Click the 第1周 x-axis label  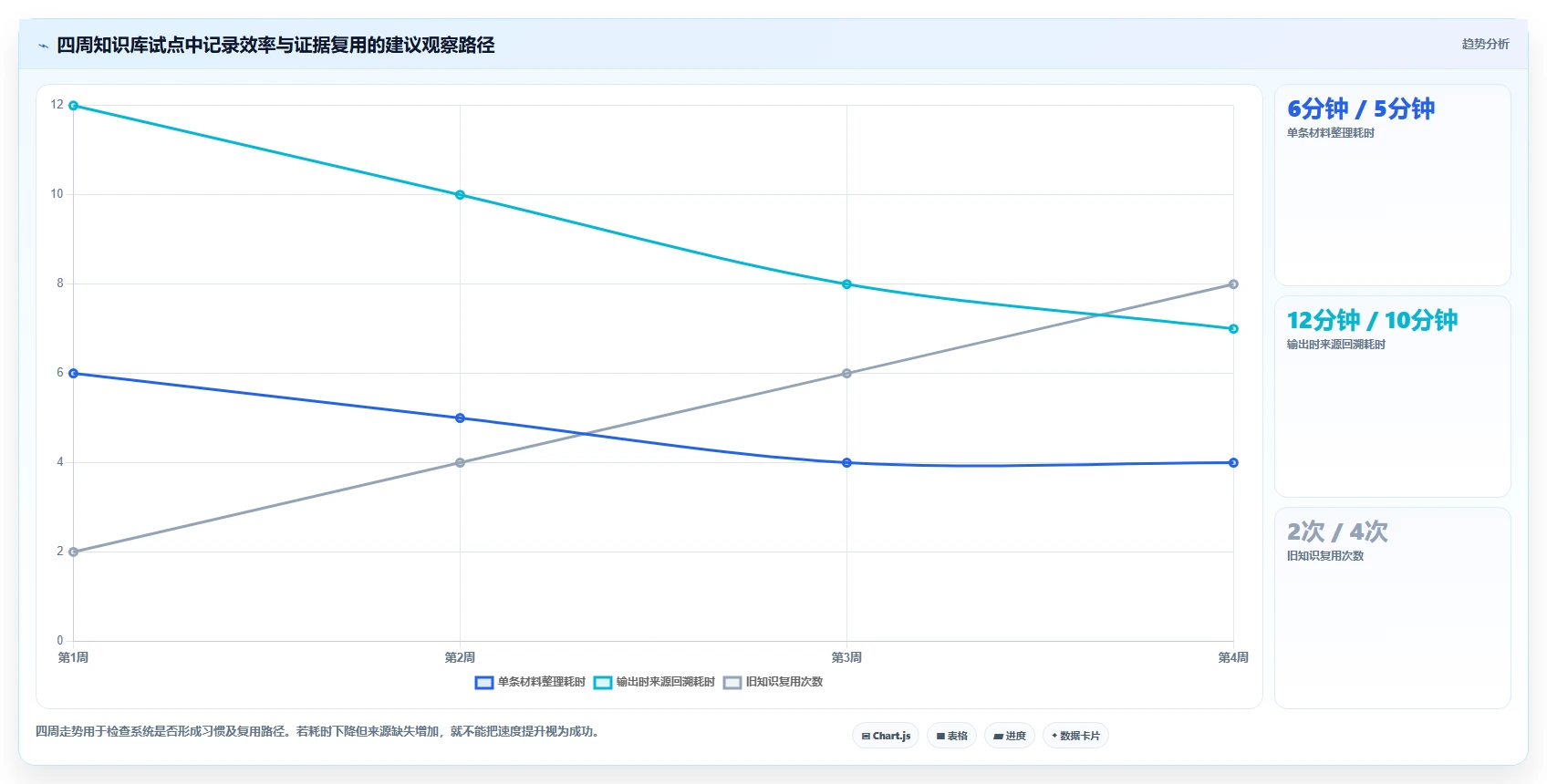(x=74, y=657)
